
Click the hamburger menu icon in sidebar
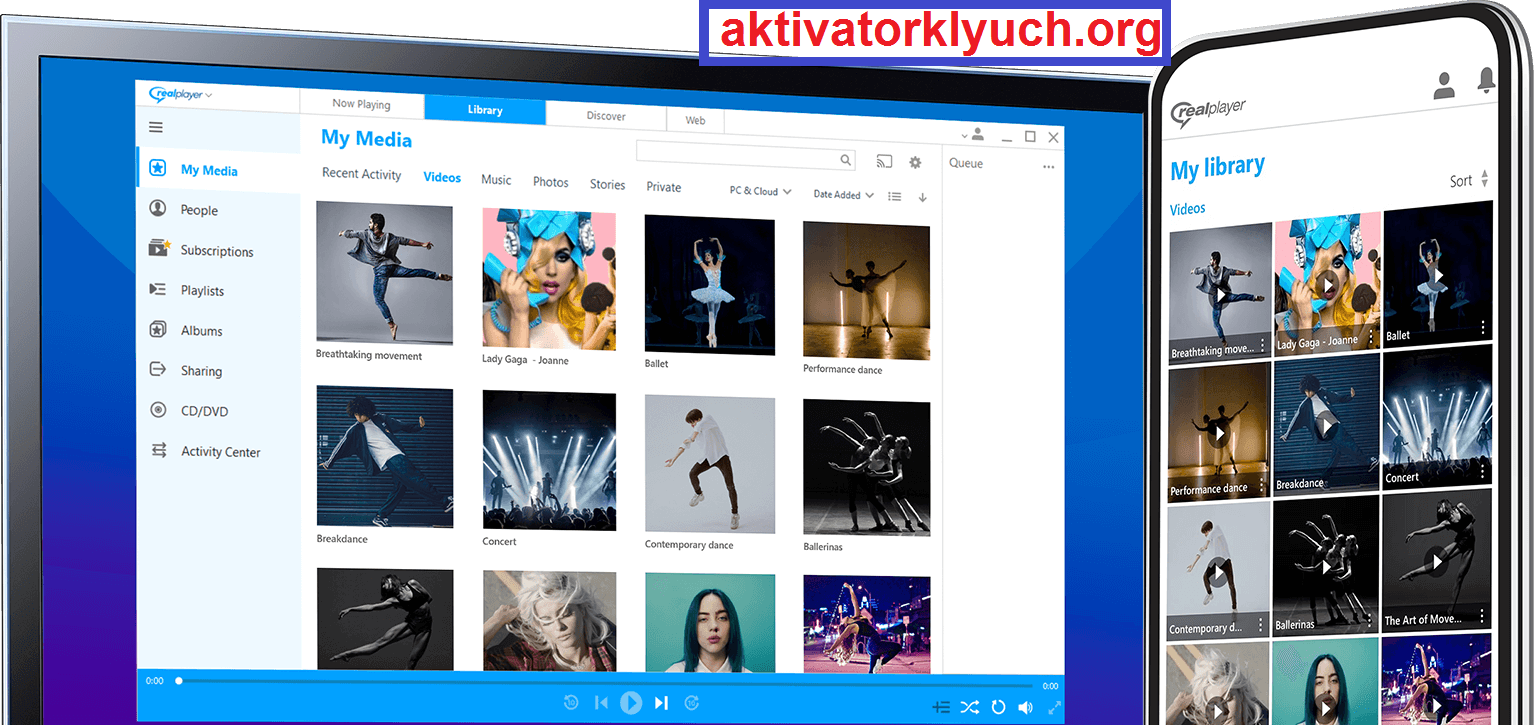click(155, 127)
